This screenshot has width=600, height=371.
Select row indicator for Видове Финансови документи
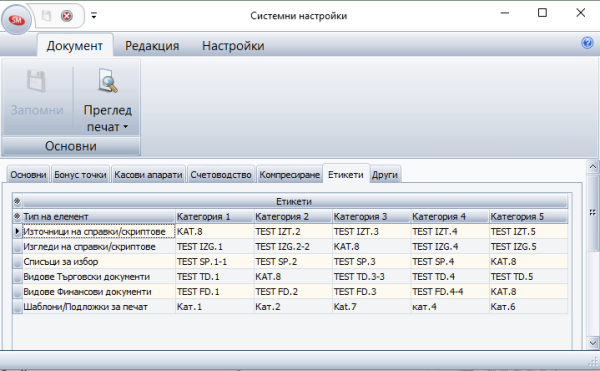coord(17,291)
